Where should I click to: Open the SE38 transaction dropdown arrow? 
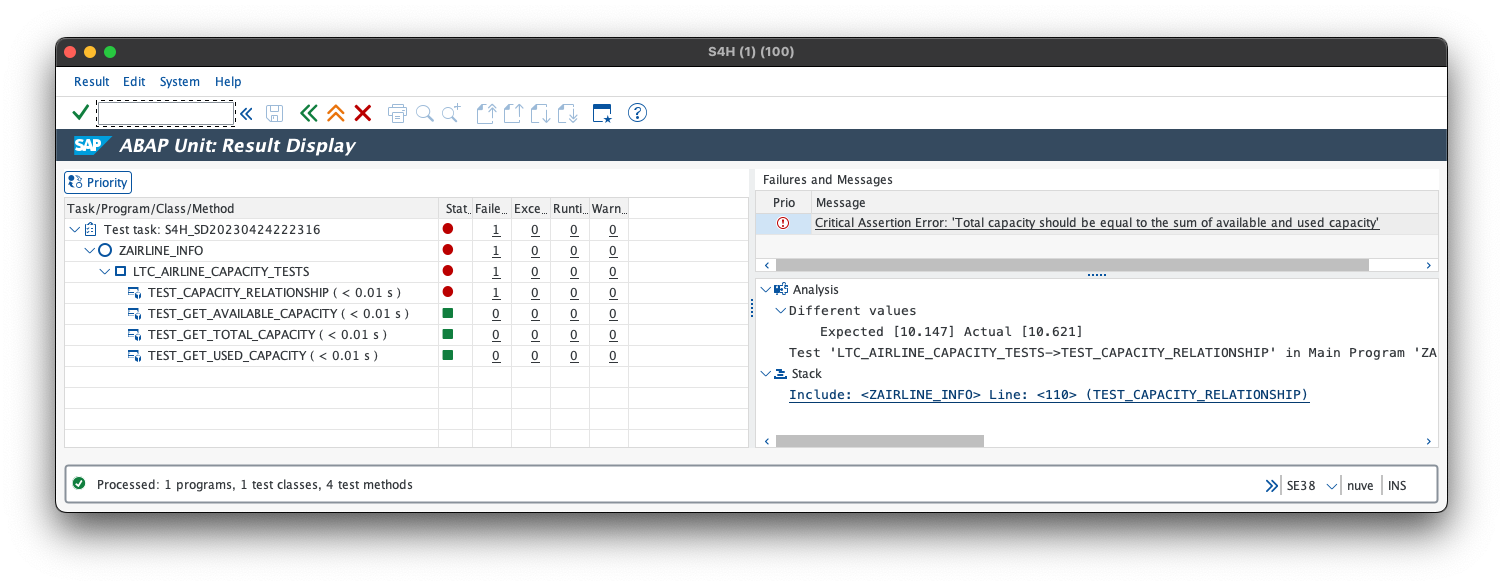[1331, 486]
